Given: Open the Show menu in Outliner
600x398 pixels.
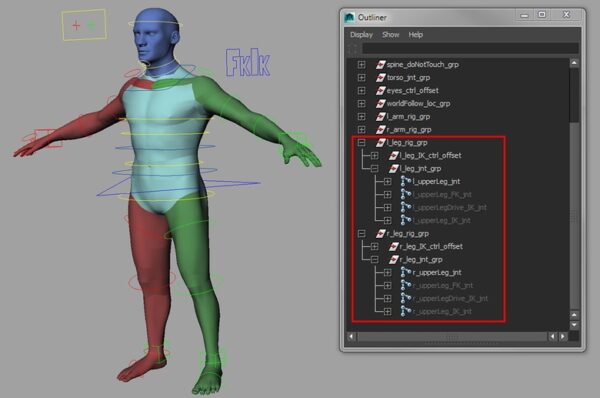Looking at the screenshot, I should (390, 35).
